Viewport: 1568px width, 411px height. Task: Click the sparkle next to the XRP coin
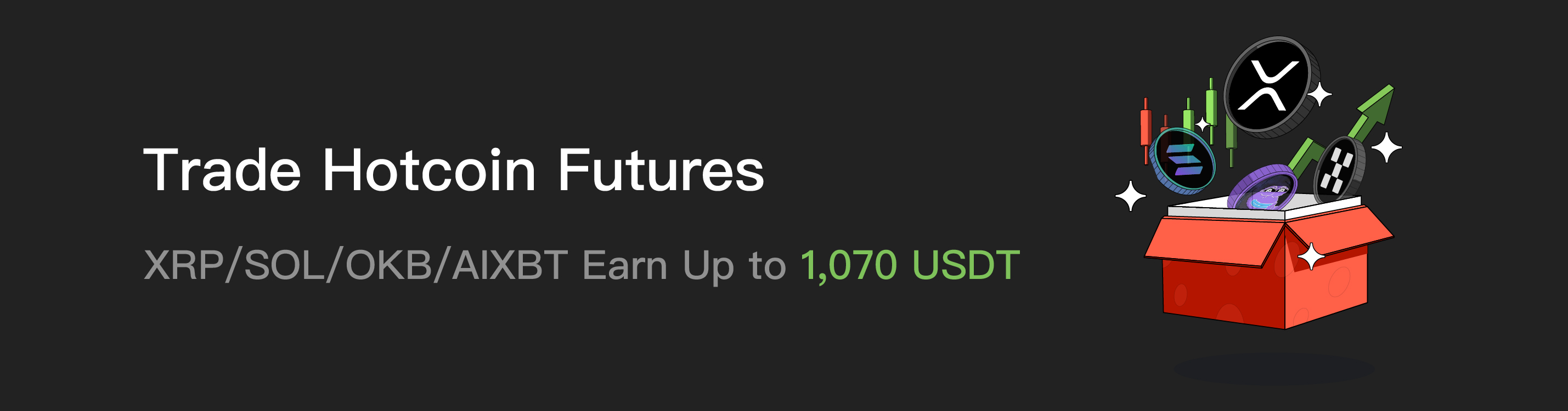1319,94
